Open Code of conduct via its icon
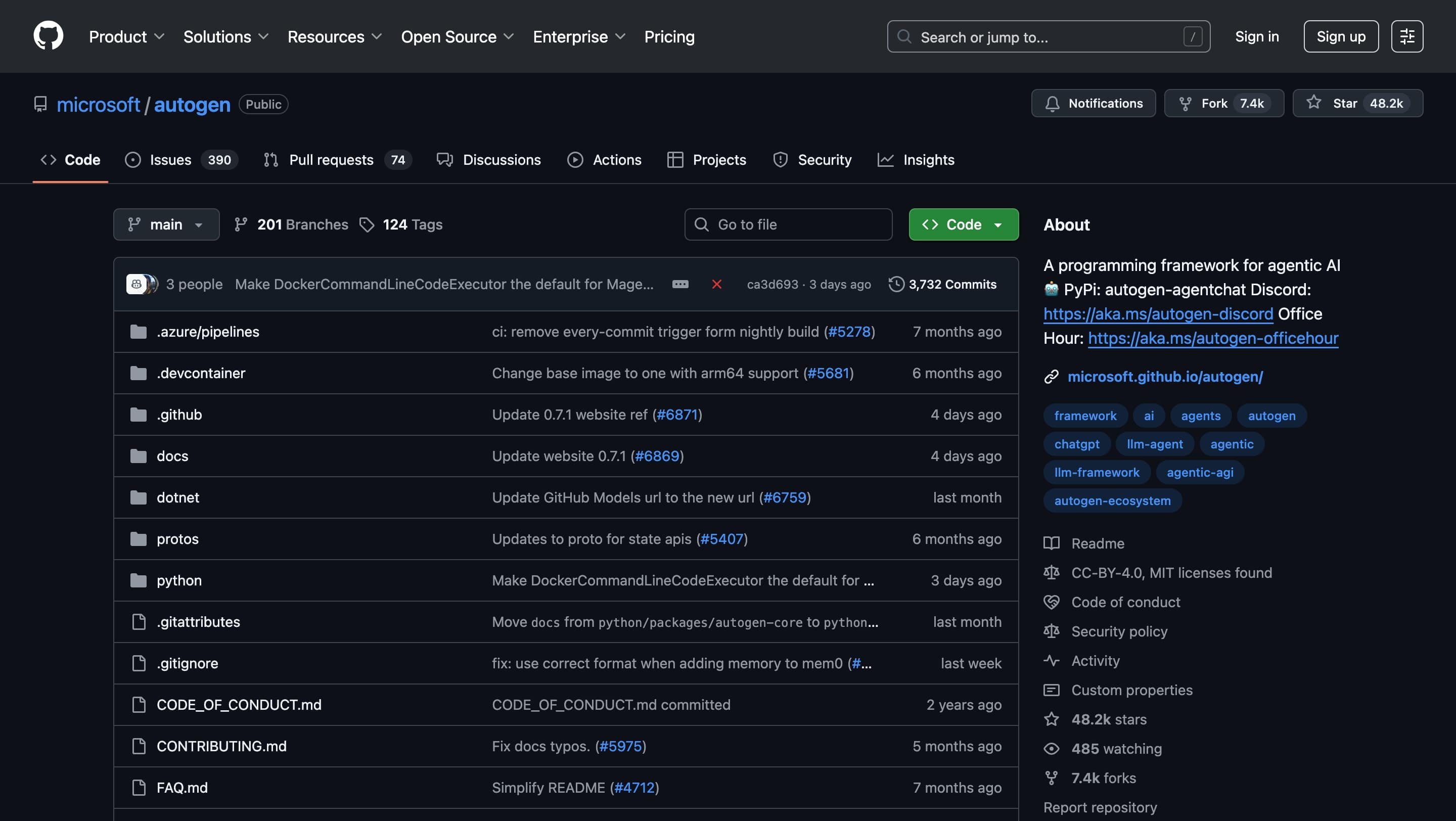1456x821 pixels. [x=1052, y=602]
